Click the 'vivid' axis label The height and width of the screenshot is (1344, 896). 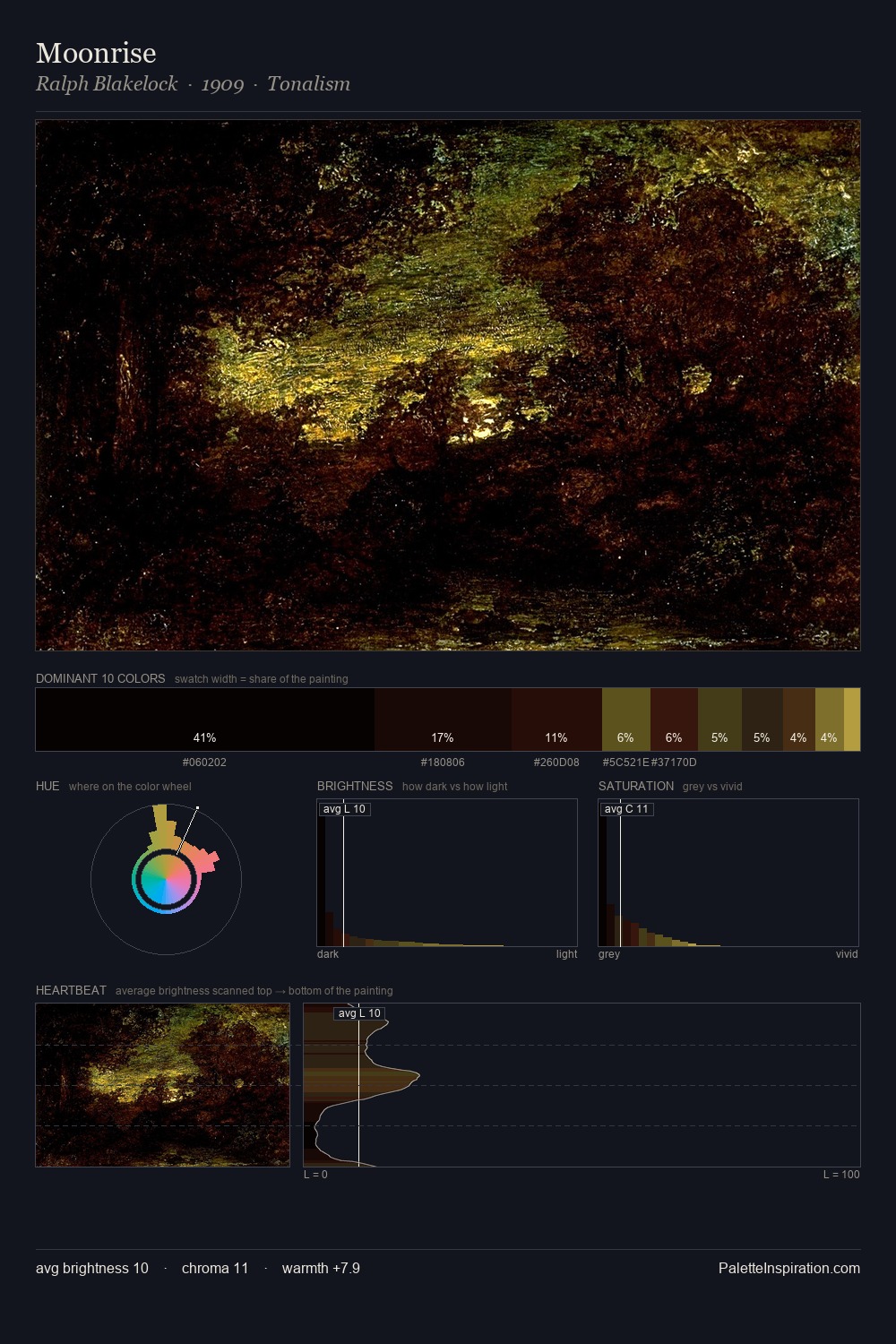(x=847, y=954)
